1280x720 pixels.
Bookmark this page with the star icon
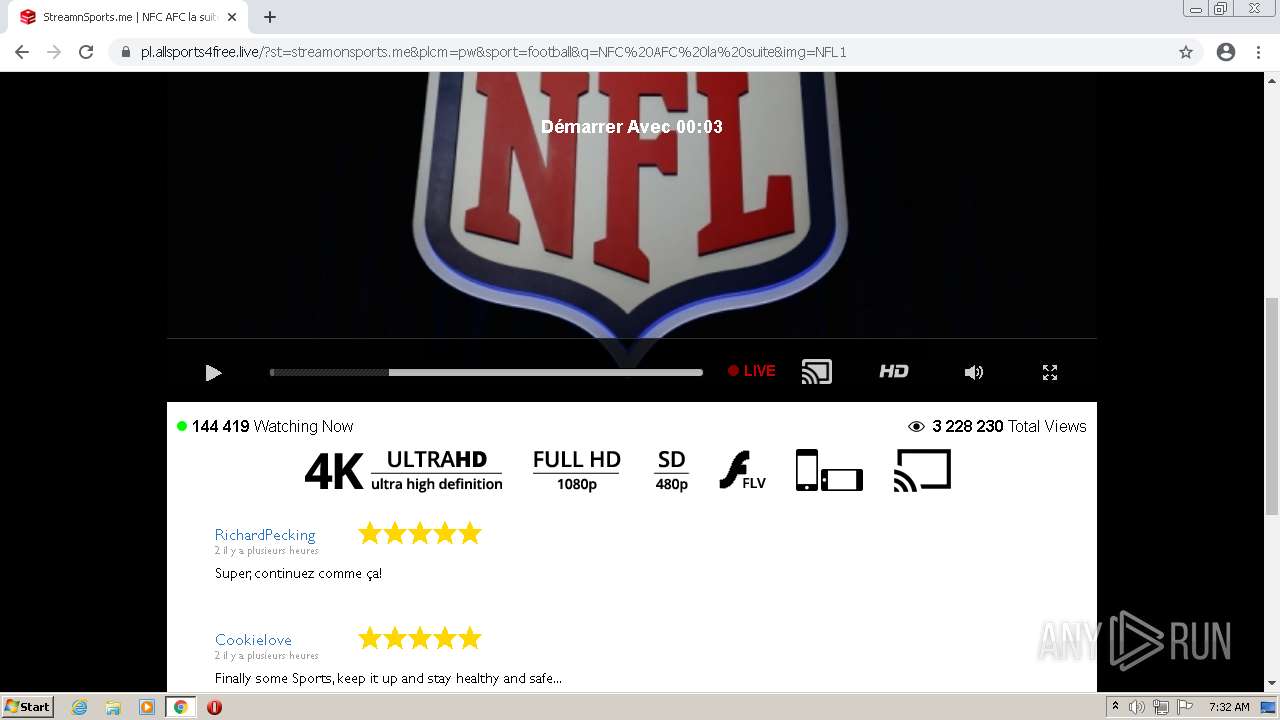1186,52
